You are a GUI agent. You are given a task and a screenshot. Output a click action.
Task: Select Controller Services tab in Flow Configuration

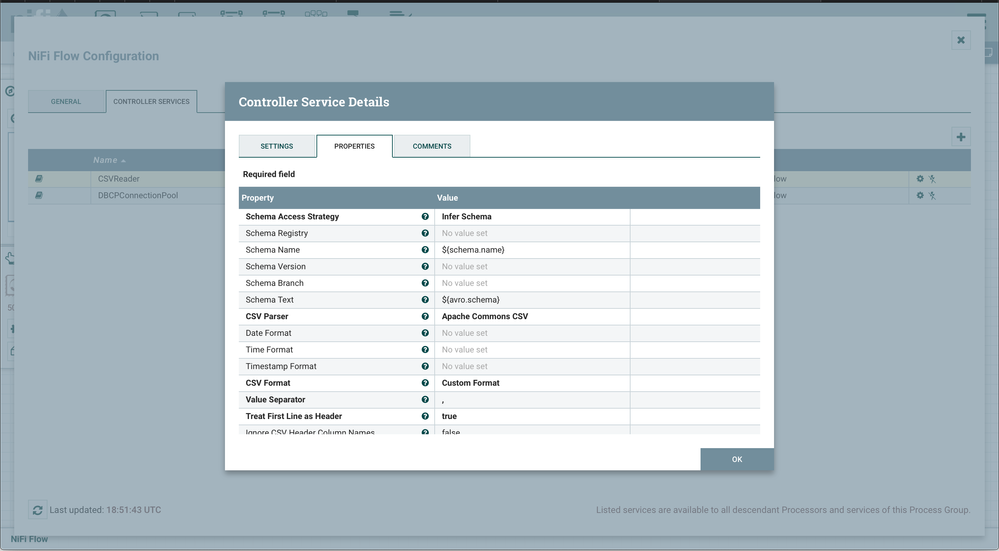coord(152,101)
